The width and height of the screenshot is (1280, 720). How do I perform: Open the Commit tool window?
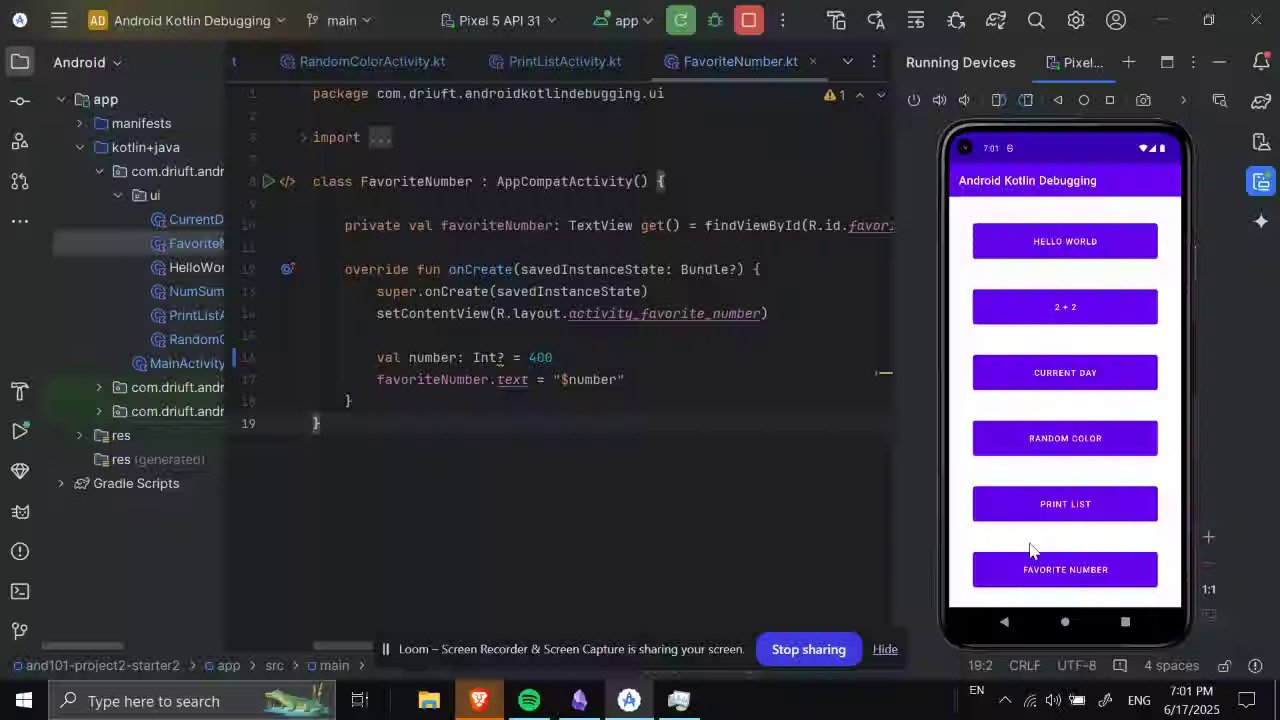point(20,101)
